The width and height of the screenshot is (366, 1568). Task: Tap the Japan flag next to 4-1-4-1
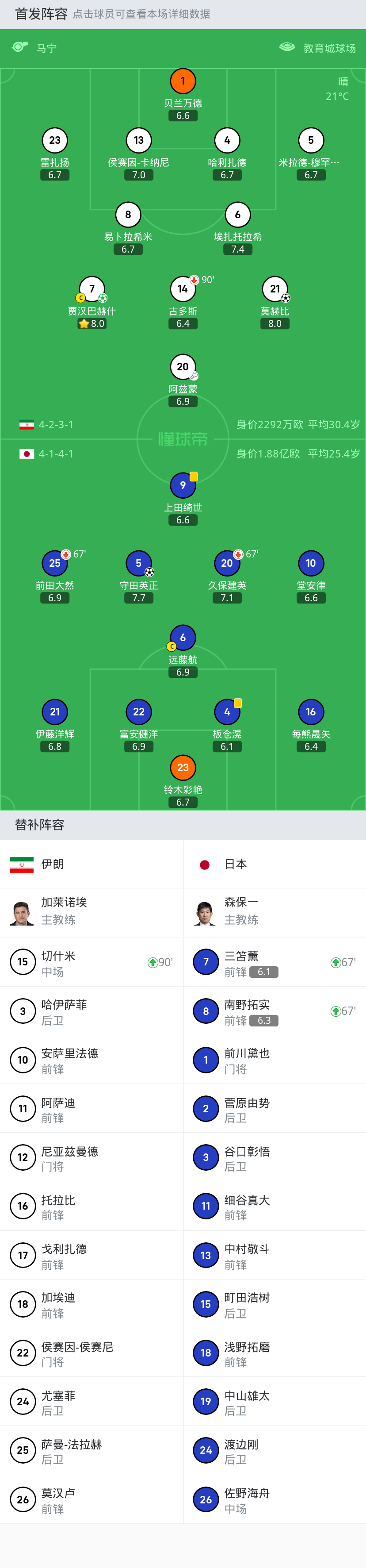[x=27, y=454]
